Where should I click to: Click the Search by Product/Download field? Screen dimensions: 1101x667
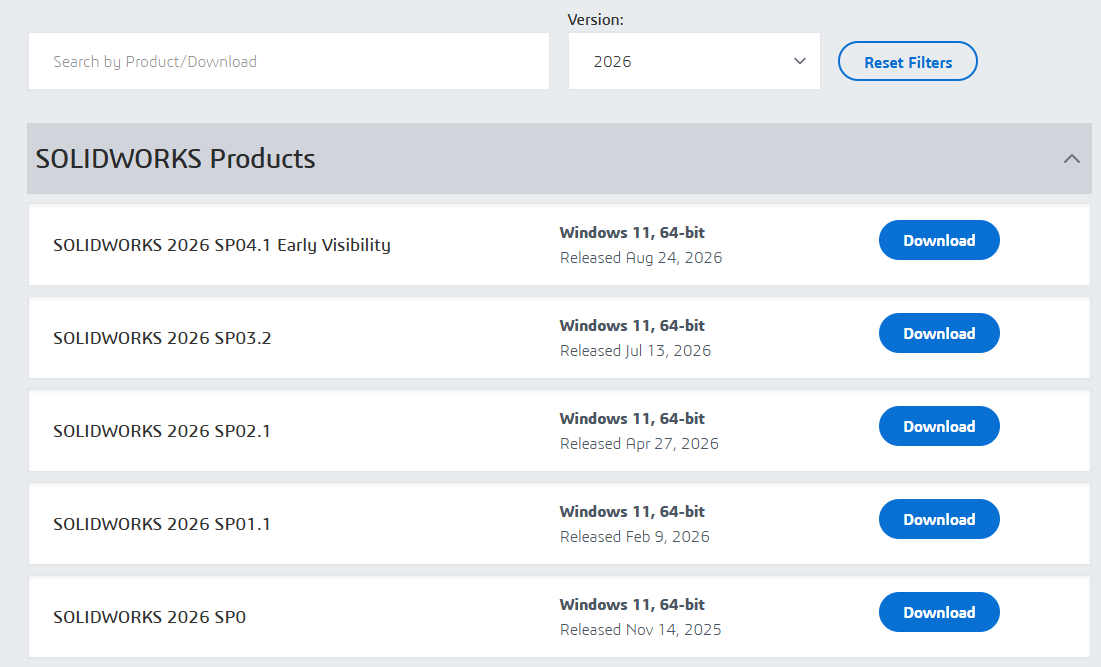[x=289, y=61]
